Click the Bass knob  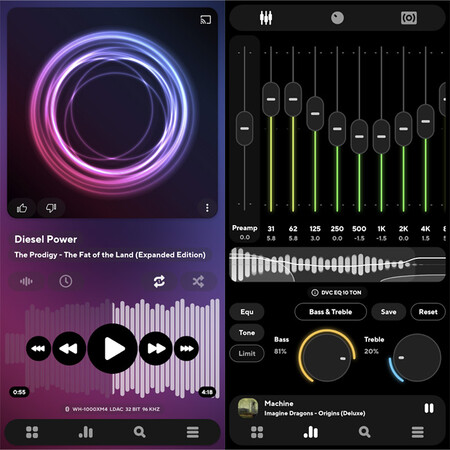point(327,357)
